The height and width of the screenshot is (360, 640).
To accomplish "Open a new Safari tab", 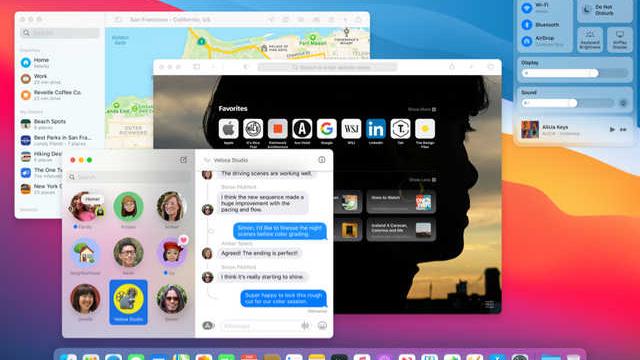I will (x=471, y=67).
